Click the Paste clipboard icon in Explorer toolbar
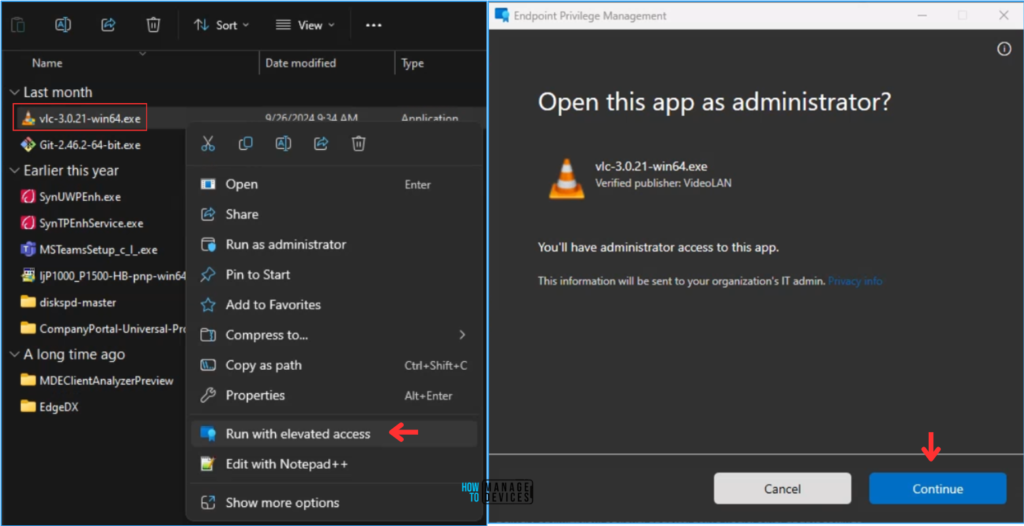Screen dimensions: 1024x526 click(18, 25)
